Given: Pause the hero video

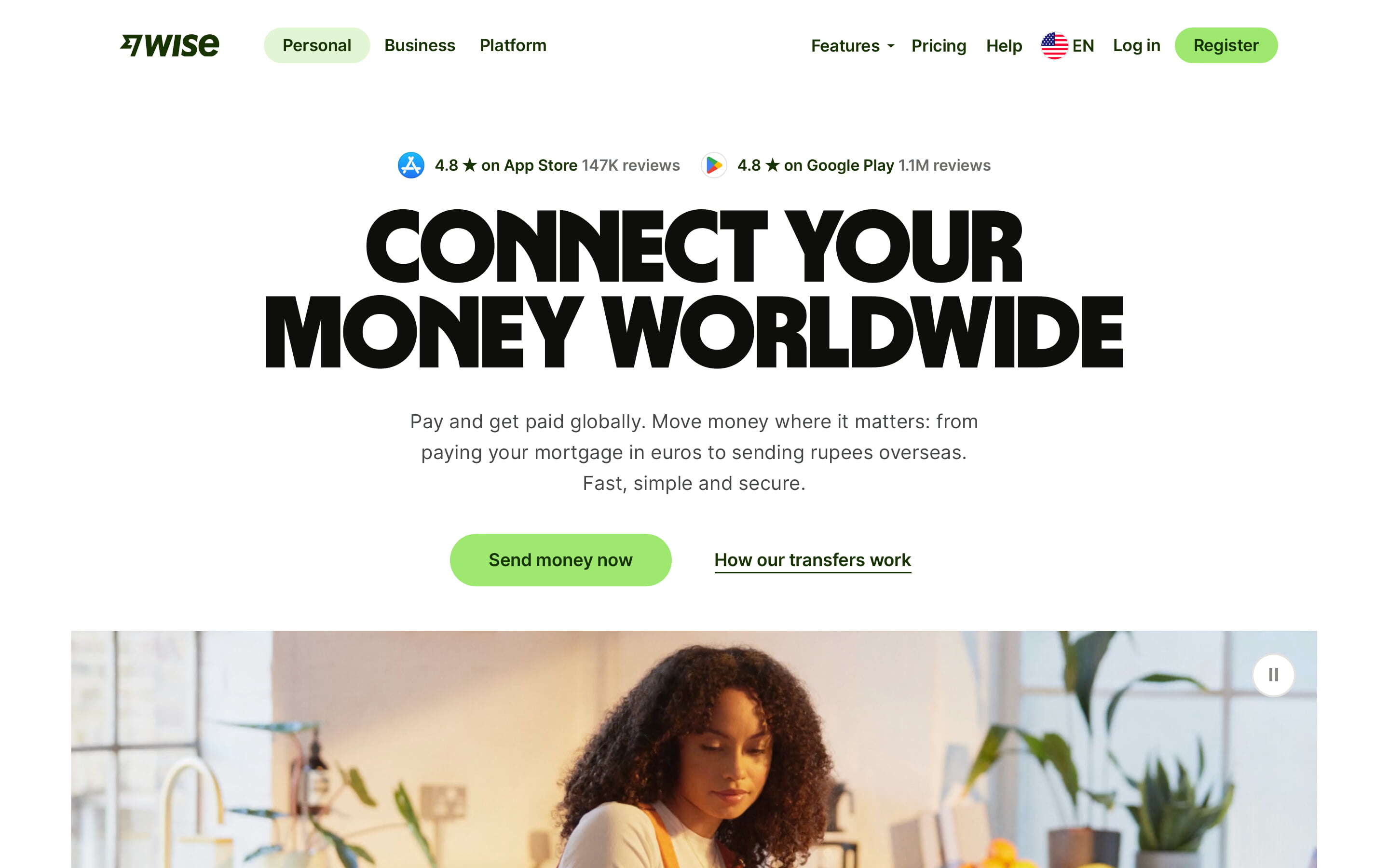Looking at the screenshot, I should coord(1273,675).
